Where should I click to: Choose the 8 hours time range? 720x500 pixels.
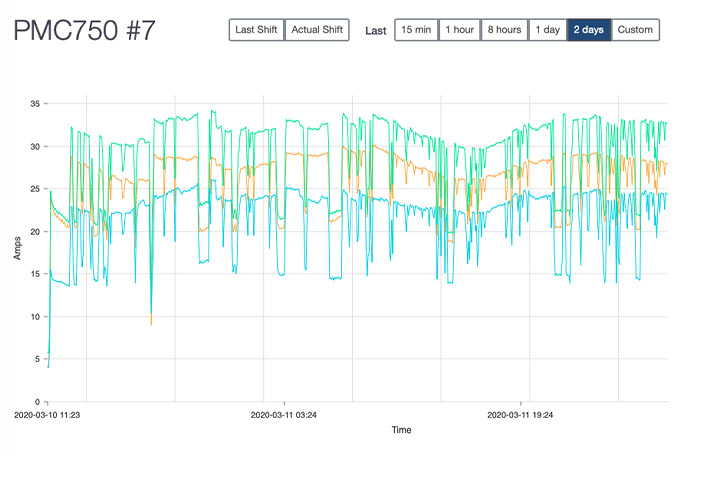(504, 30)
